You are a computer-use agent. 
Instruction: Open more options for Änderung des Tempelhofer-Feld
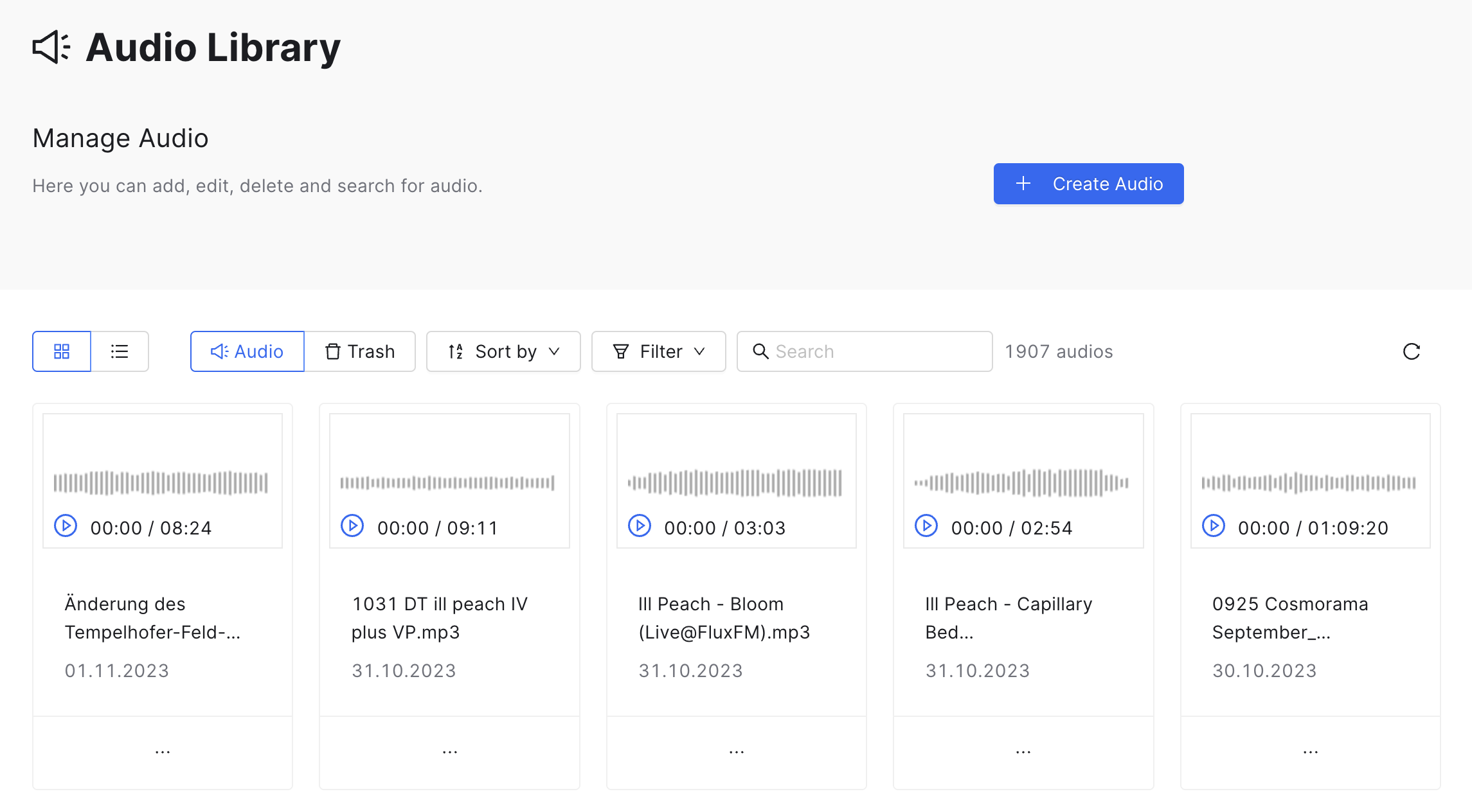[163, 752]
